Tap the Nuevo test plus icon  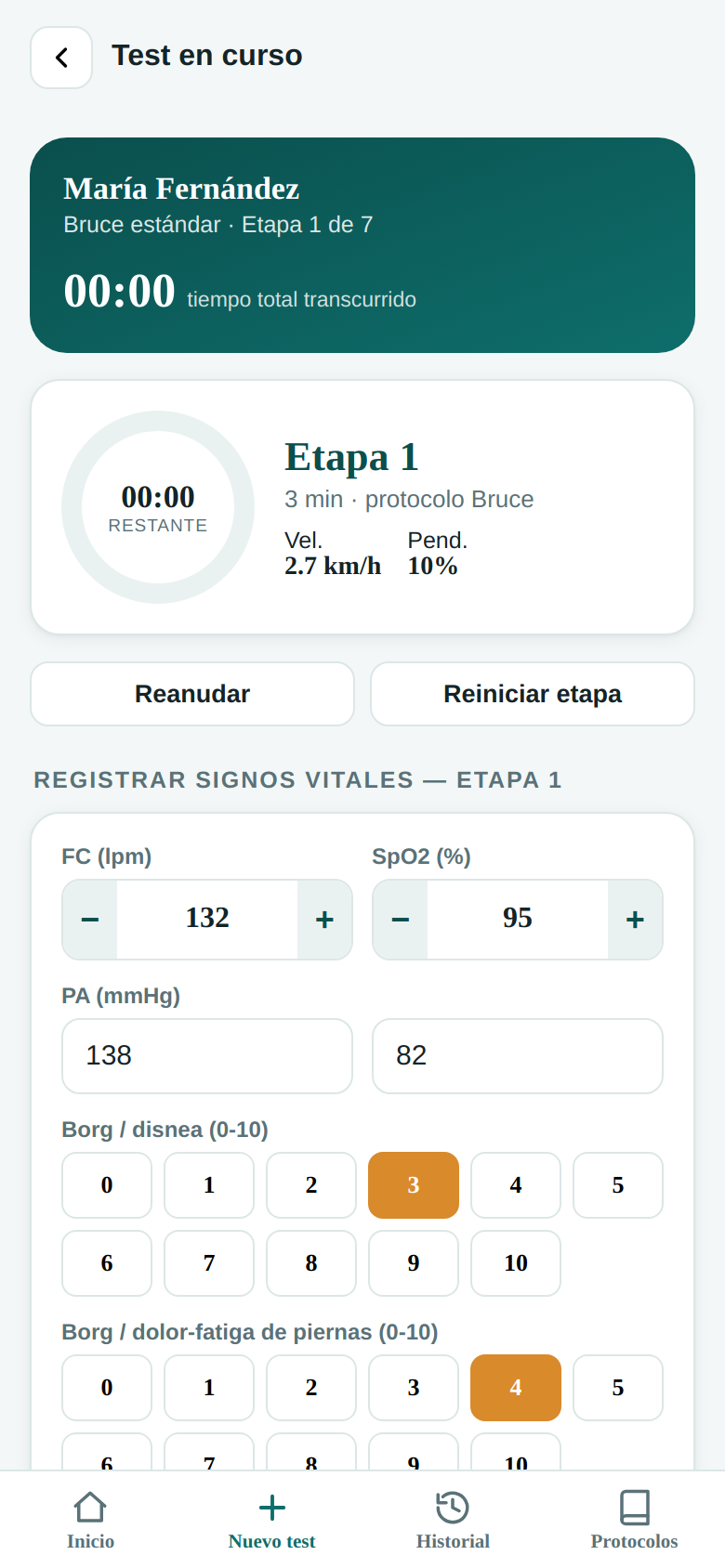(x=271, y=1507)
